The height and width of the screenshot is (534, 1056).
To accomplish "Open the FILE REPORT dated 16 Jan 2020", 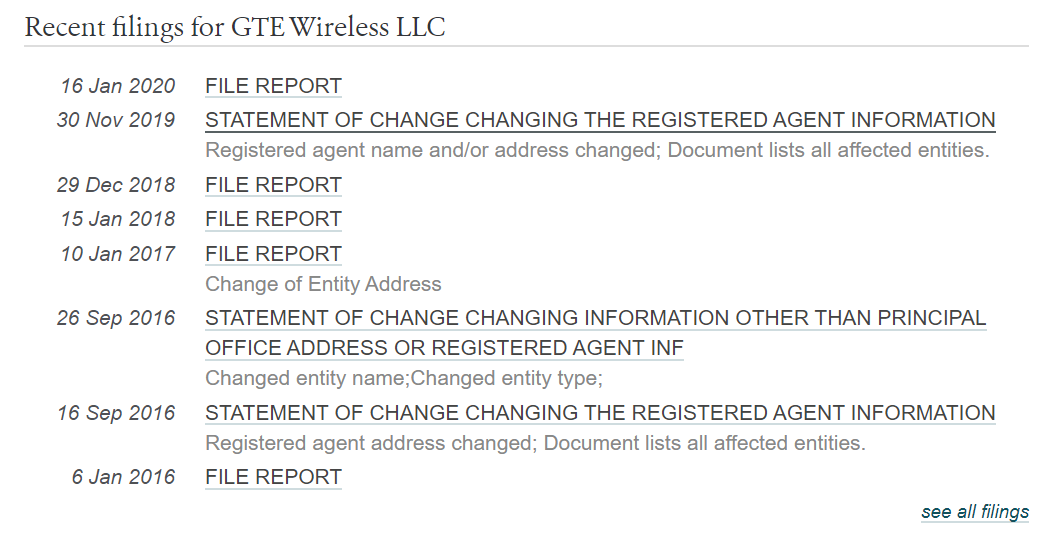I will (x=273, y=86).
